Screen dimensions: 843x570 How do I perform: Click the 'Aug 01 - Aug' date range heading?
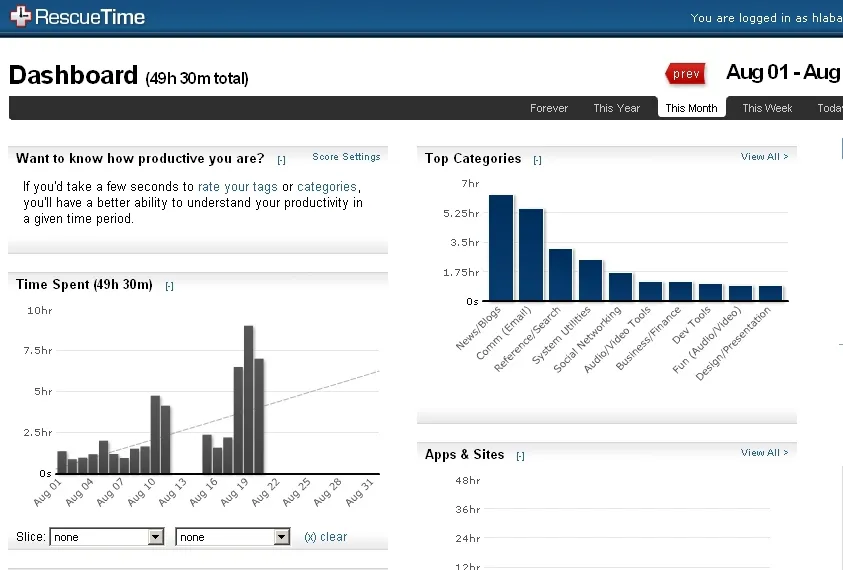(x=784, y=72)
